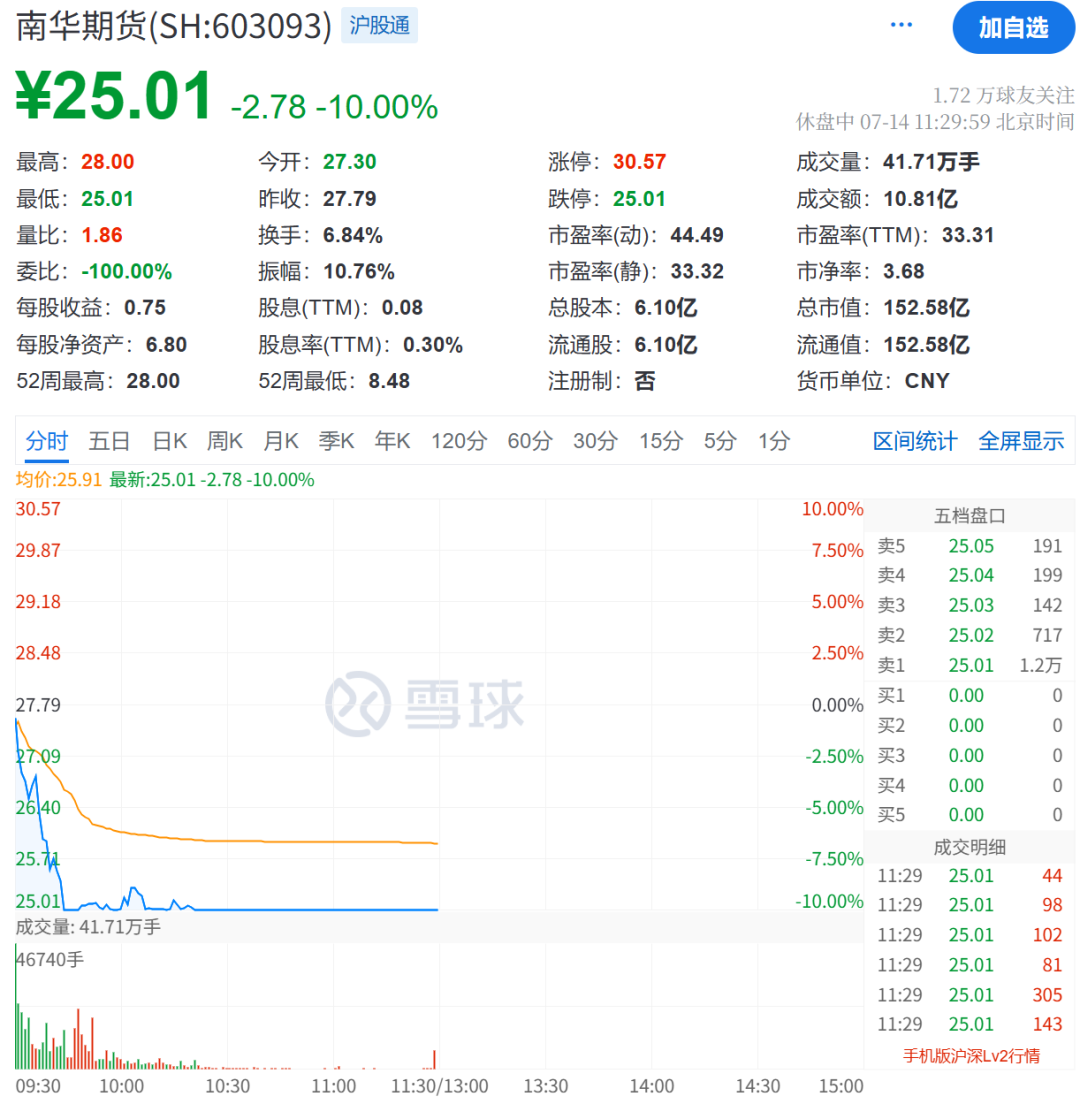Screen dimensions: 1080x1104
Task: Open the 年K chart tab
Action: 392,441
